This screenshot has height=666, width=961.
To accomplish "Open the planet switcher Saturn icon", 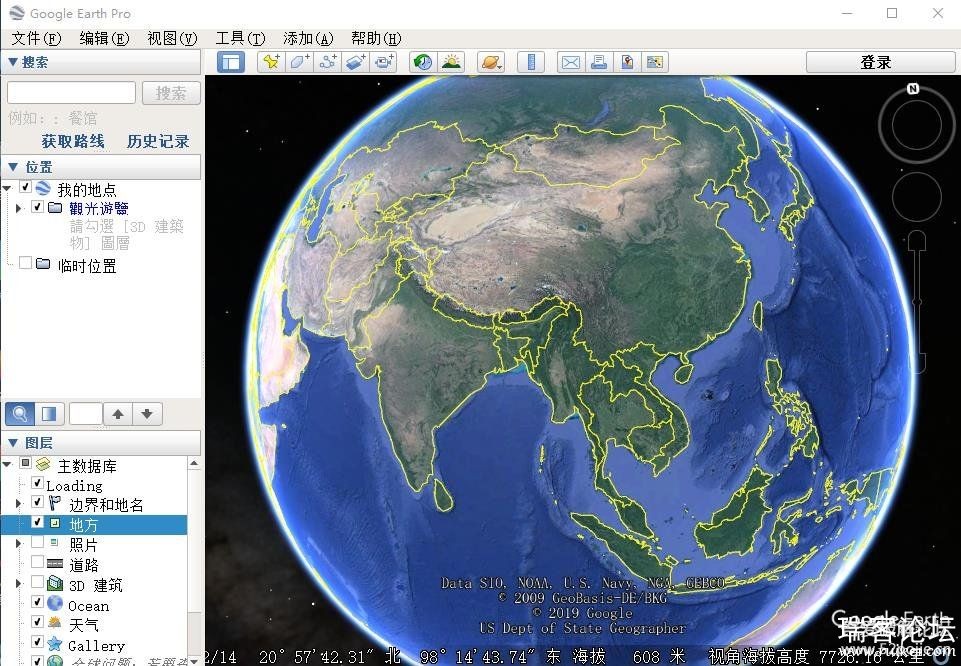I will click(491, 62).
